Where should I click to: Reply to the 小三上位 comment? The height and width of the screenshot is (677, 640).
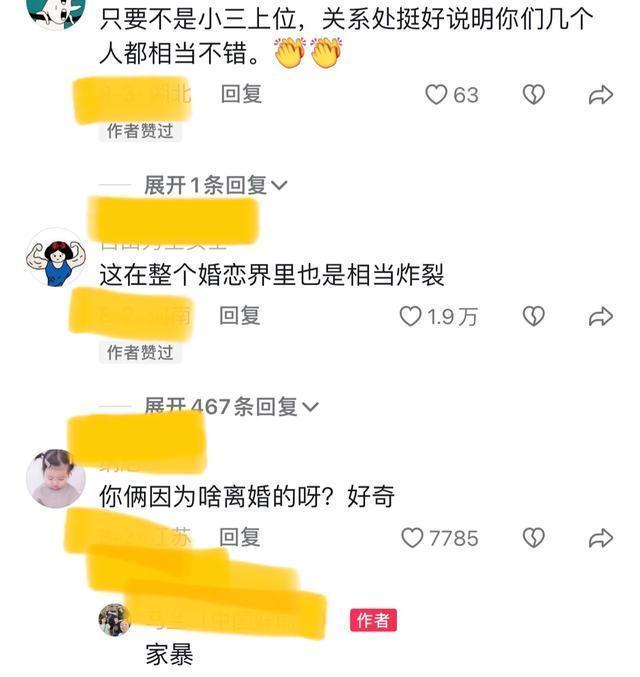241,94
